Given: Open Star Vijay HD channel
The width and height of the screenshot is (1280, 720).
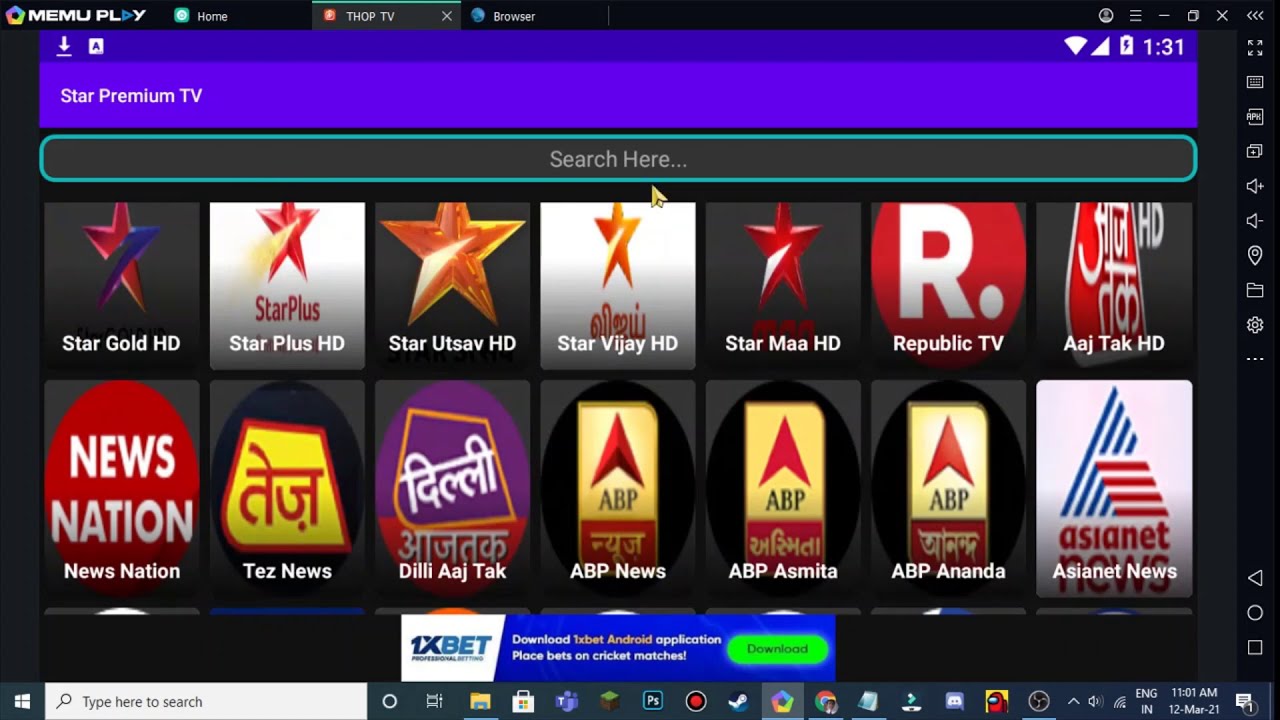Looking at the screenshot, I should tap(618, 286).
